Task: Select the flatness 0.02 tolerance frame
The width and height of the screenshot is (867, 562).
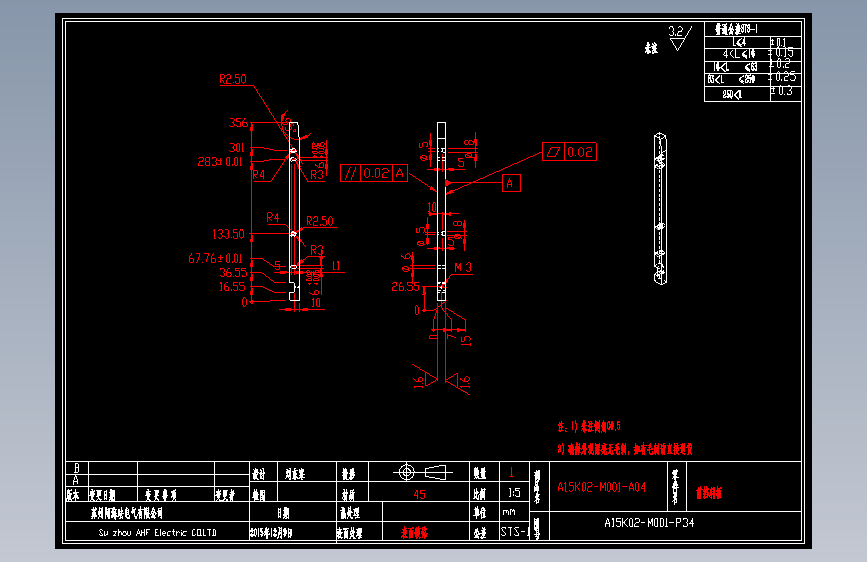Action: click(570, 152)
